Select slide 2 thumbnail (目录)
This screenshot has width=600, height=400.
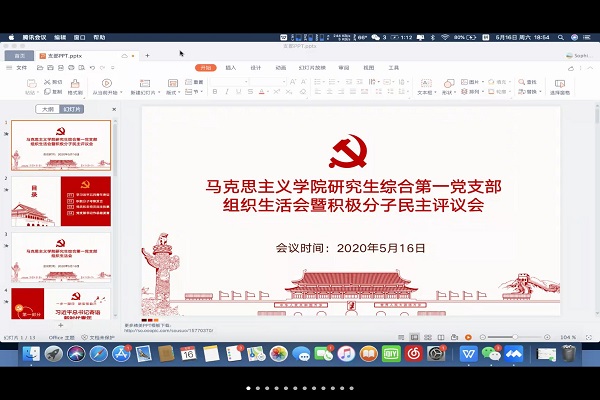pyautogui.click(x=61, y=201)
